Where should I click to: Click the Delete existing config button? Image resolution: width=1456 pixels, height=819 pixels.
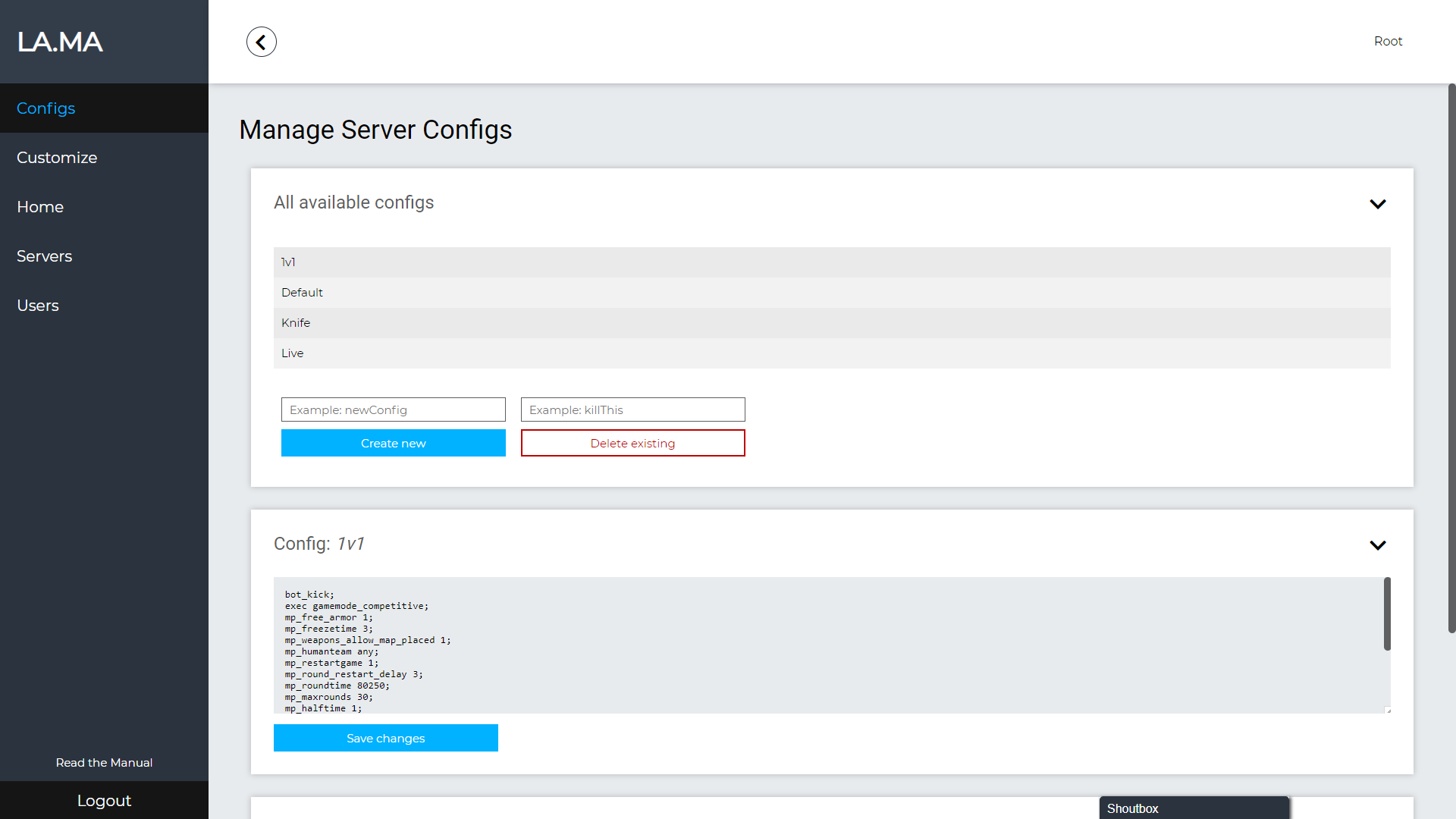[x=632, y=443]
